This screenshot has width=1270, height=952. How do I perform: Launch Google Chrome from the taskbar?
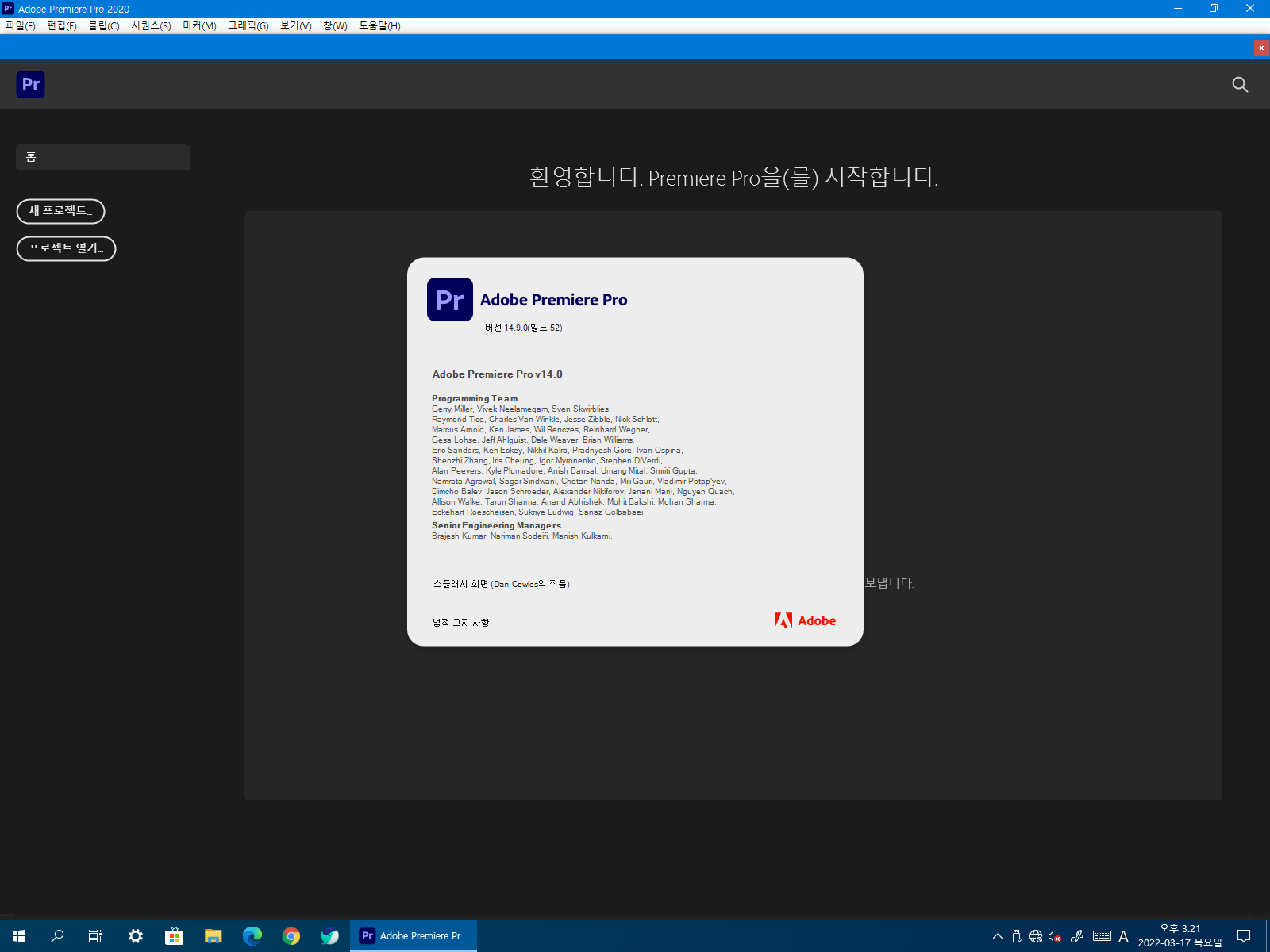291,936
